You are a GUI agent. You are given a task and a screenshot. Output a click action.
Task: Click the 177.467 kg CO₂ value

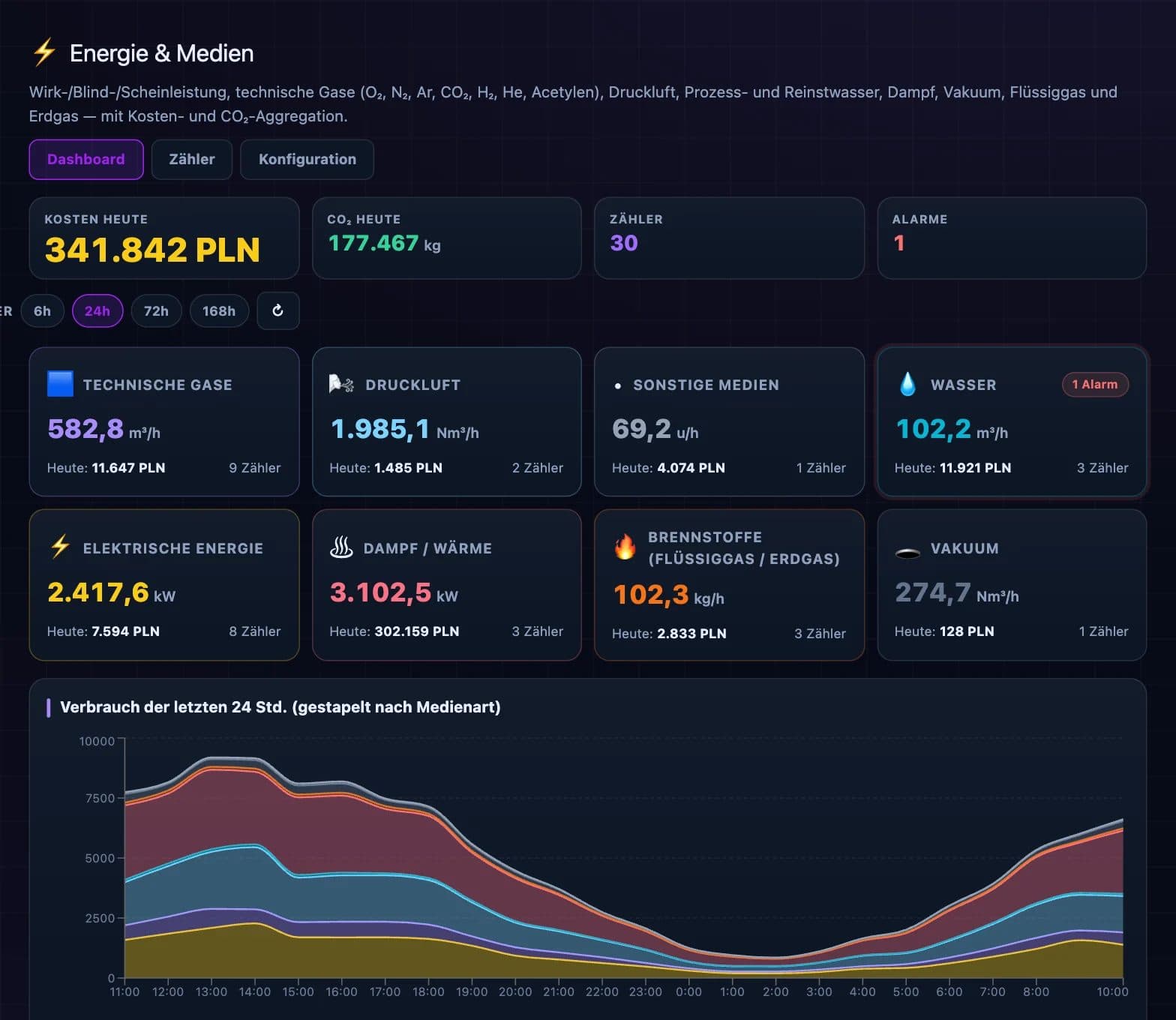tap(384, 243)
